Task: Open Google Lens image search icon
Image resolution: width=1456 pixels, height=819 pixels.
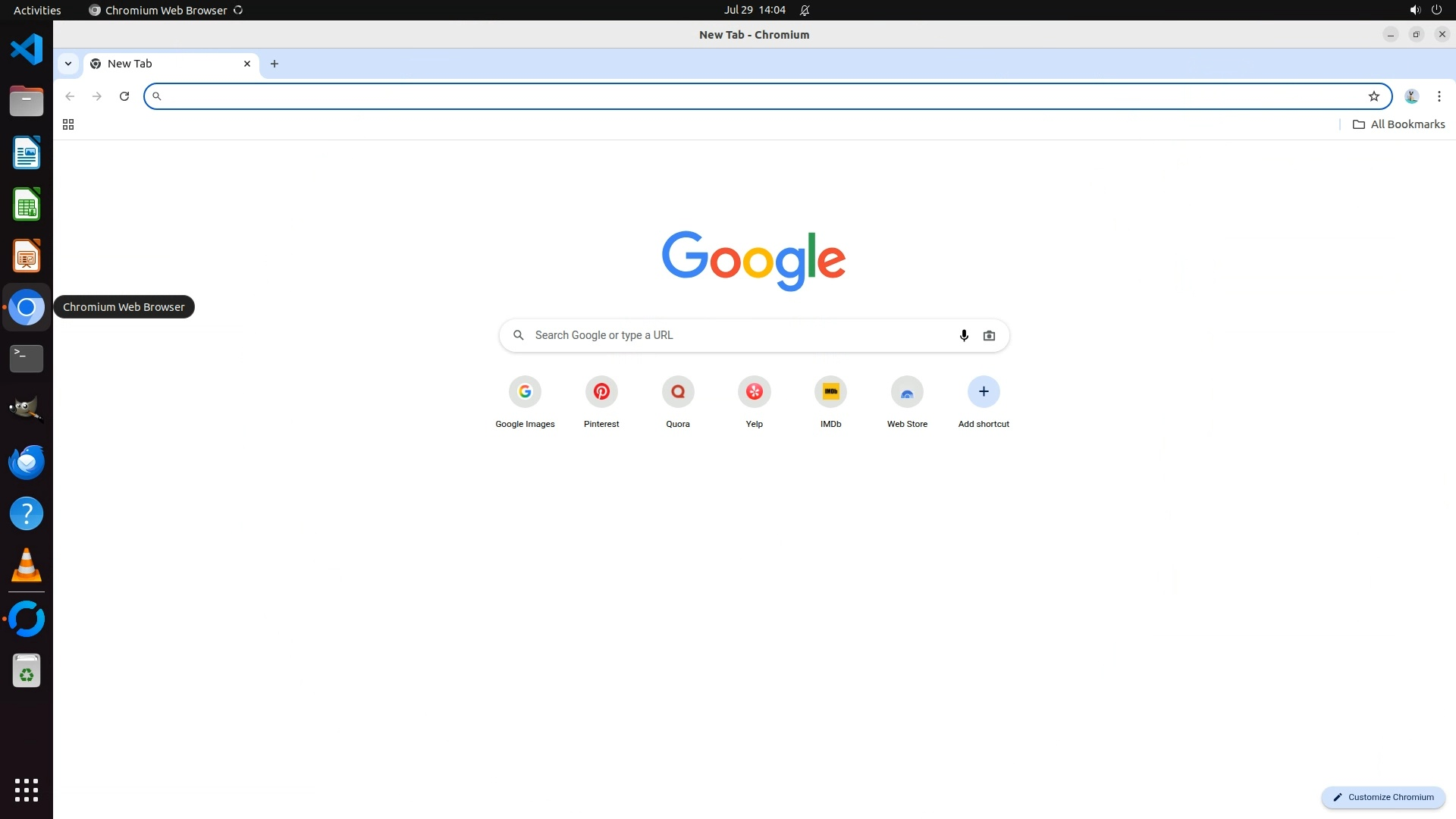Action: 989,335
